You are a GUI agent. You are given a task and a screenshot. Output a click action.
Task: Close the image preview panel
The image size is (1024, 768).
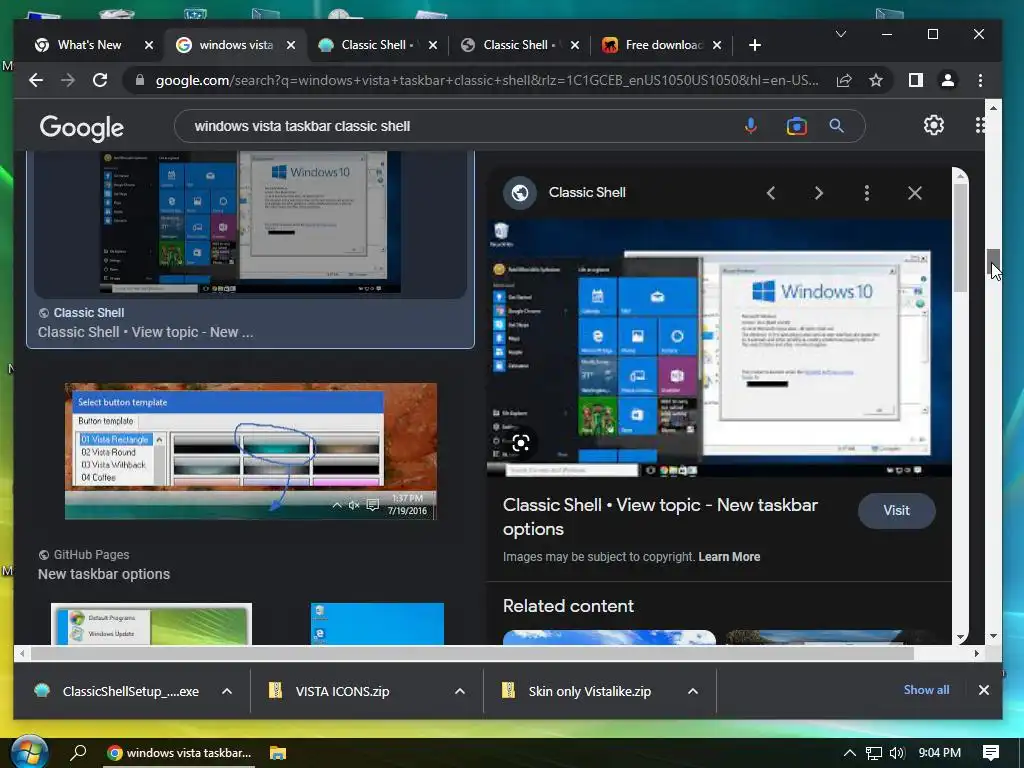click(915, 193)
